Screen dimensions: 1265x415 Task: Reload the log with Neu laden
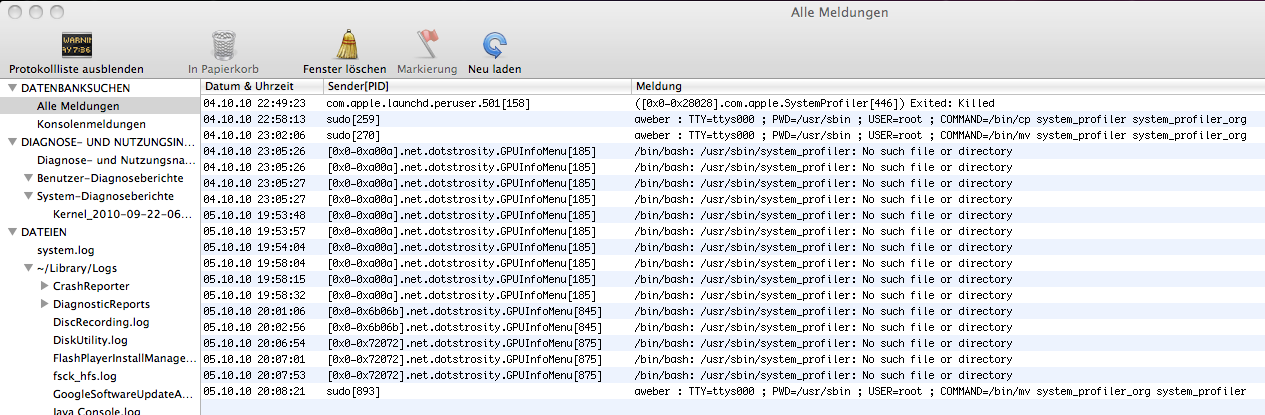pos(494,45)
